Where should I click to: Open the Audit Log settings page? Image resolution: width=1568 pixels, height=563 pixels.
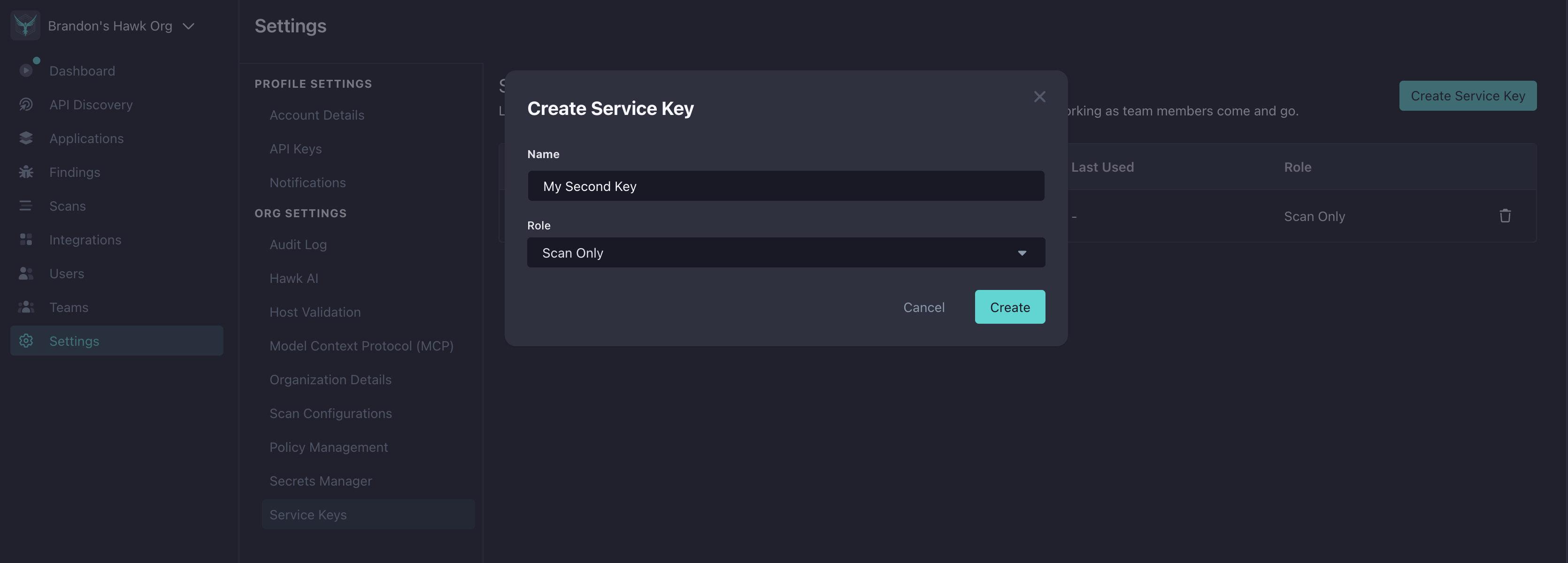pos(298,244)
